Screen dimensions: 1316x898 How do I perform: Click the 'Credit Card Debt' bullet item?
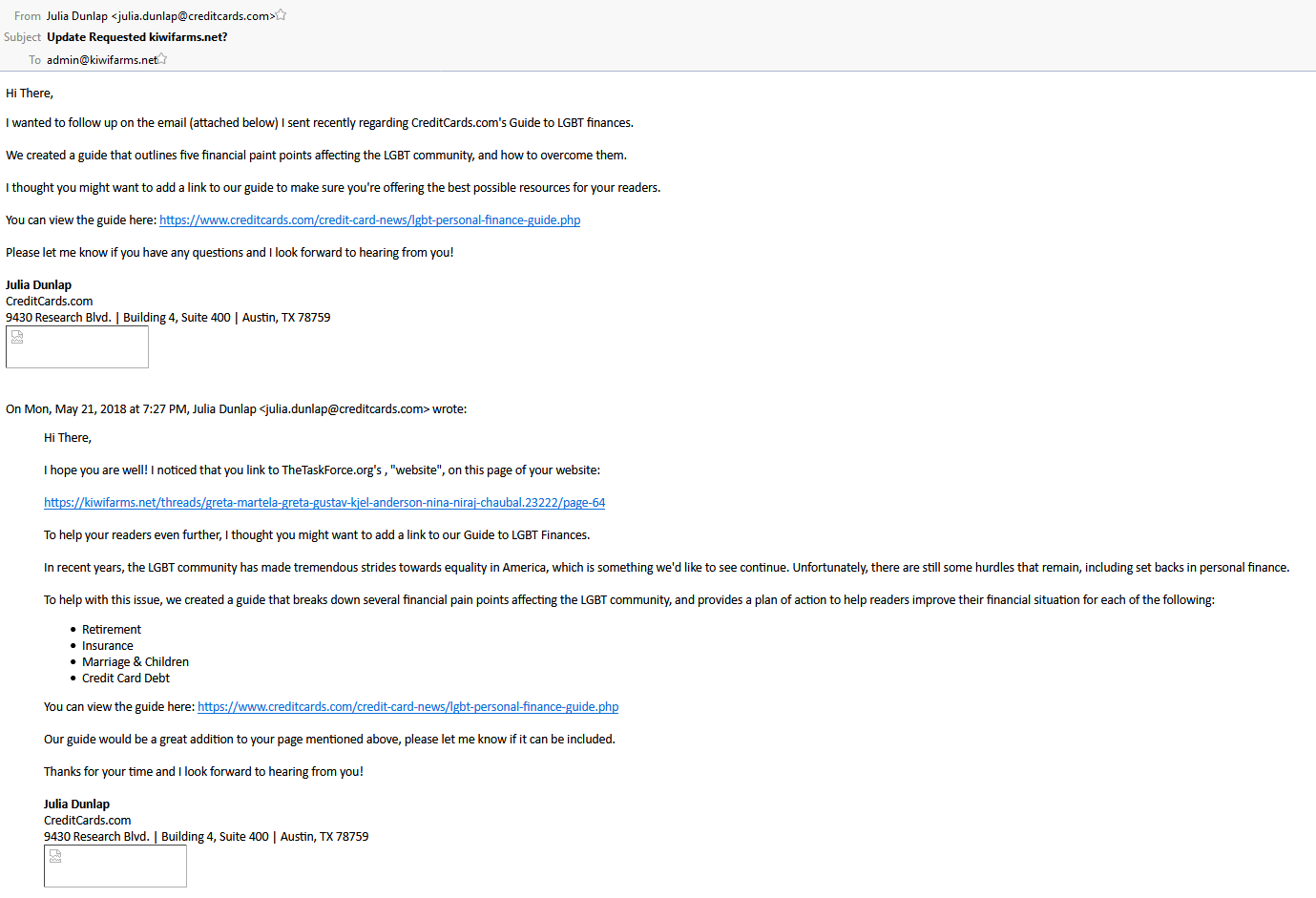pyautogui.click(x=126, y=679)
